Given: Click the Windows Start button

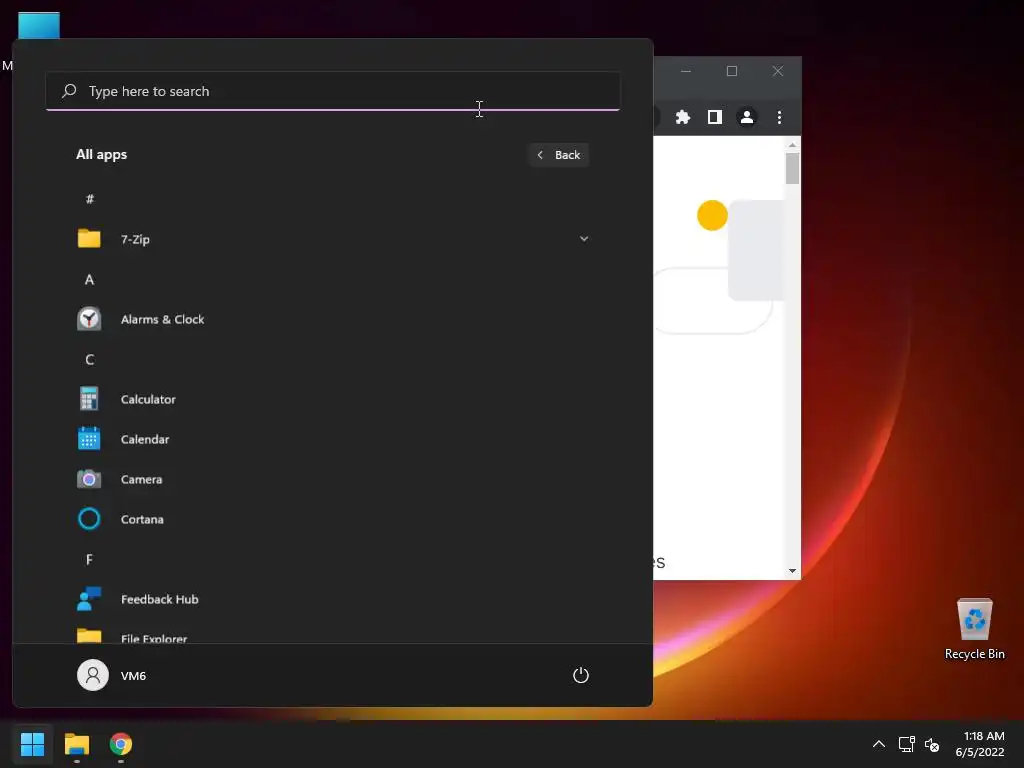Looking at the screenshot, I should [x=32, y=744].
